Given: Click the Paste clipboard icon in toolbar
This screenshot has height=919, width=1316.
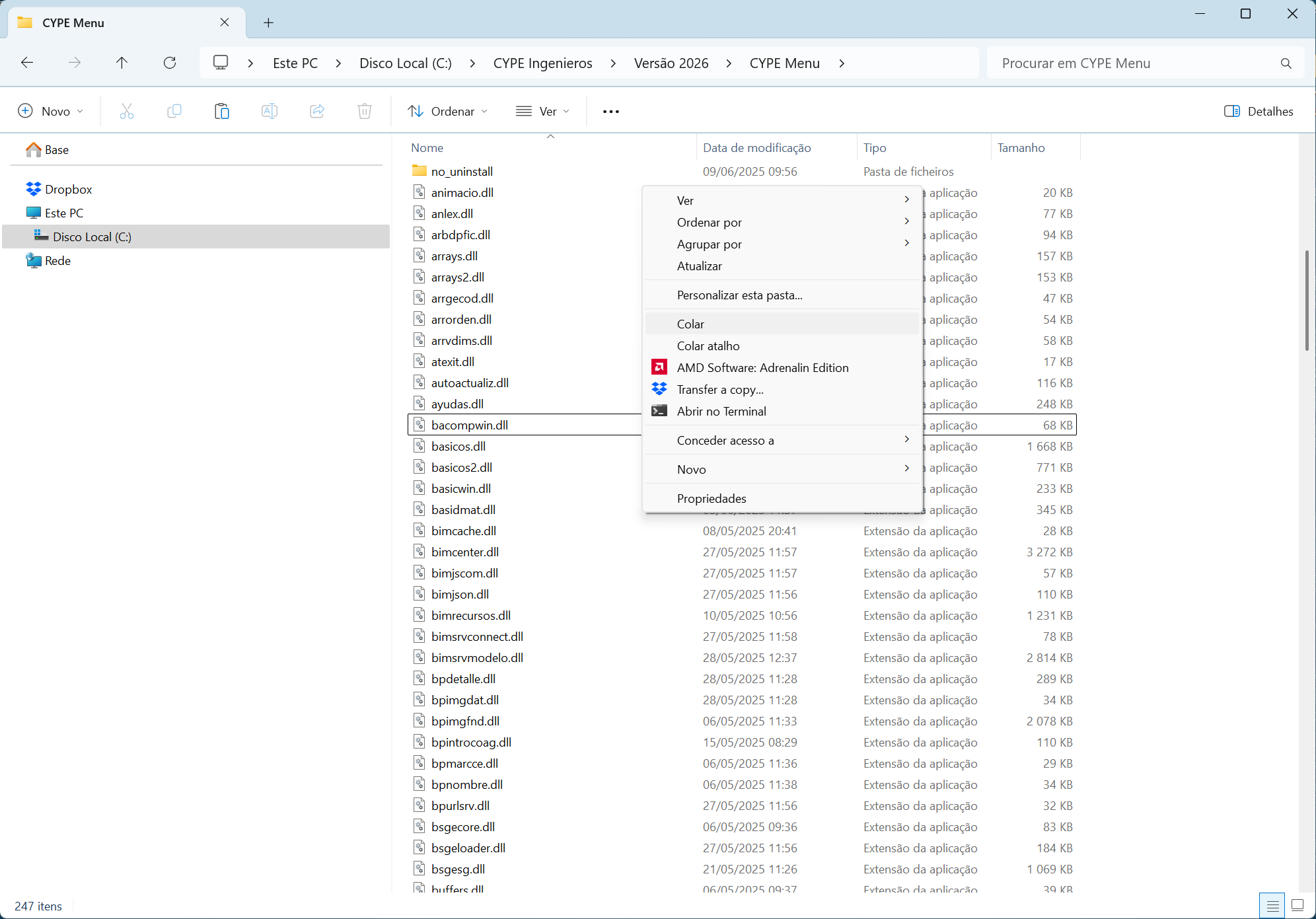Looking at the screenshot, I should [x=222, y=111].
